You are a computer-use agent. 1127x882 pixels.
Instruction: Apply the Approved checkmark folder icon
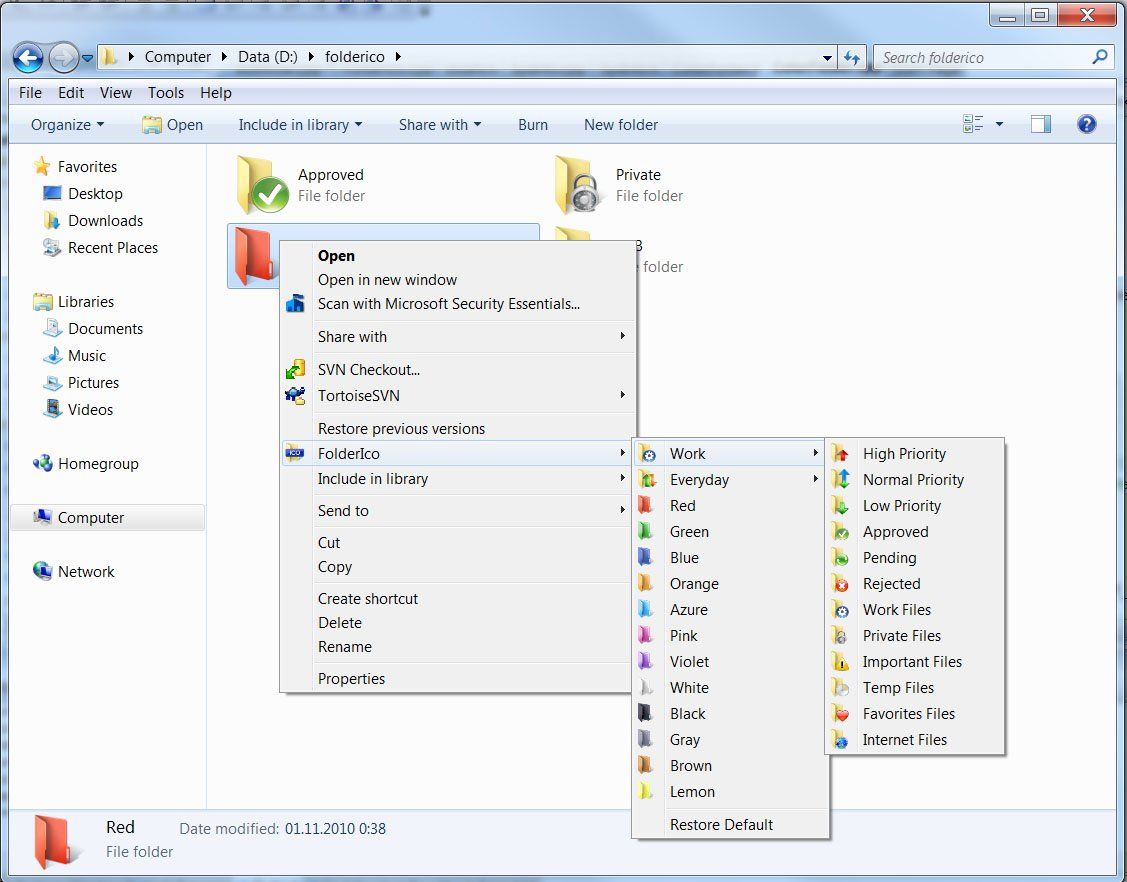896,531
